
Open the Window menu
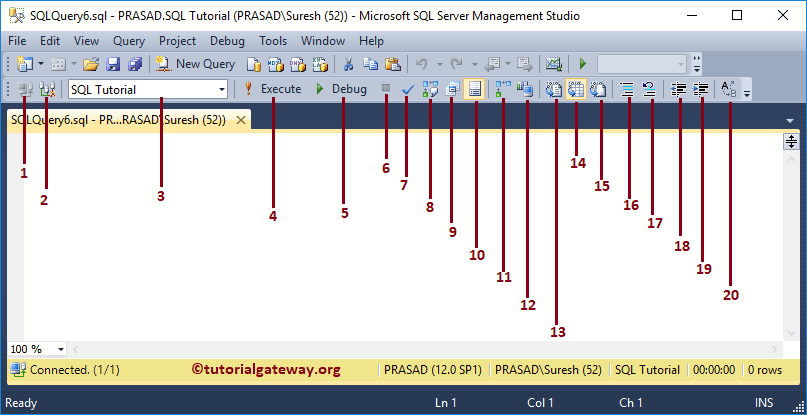323,41
